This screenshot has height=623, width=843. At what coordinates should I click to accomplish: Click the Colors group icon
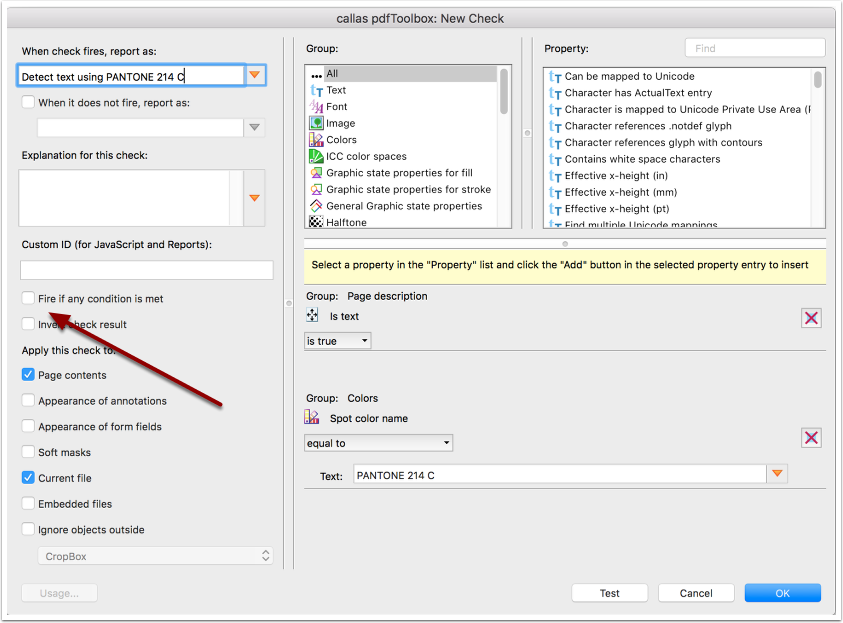click(x=316, y=140)
